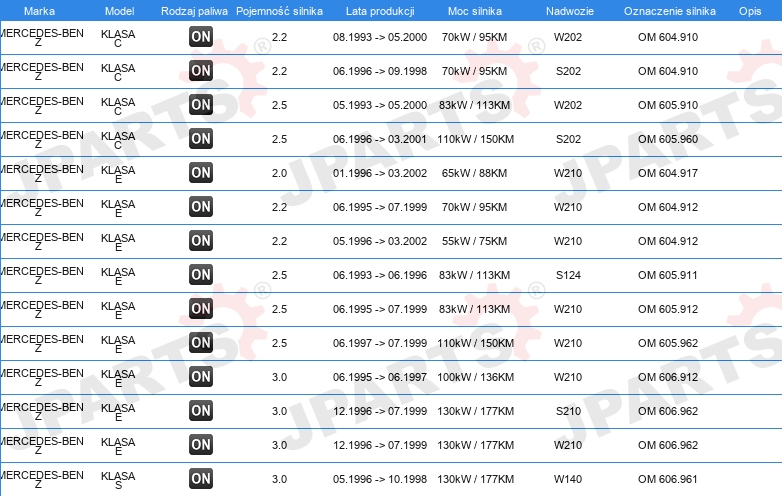Click the ON icon in the W210 OM 606.962 row

(201, 445)
